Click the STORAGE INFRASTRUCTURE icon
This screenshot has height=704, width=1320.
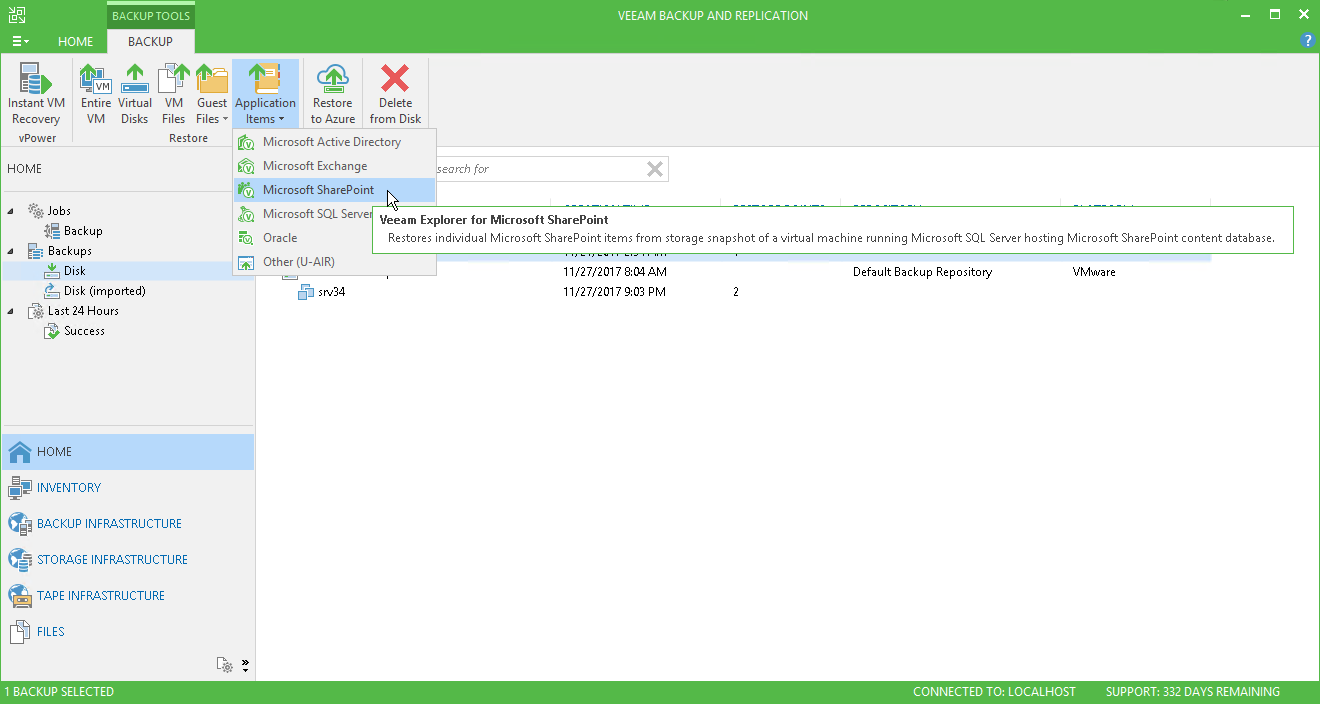pos(20,560)
